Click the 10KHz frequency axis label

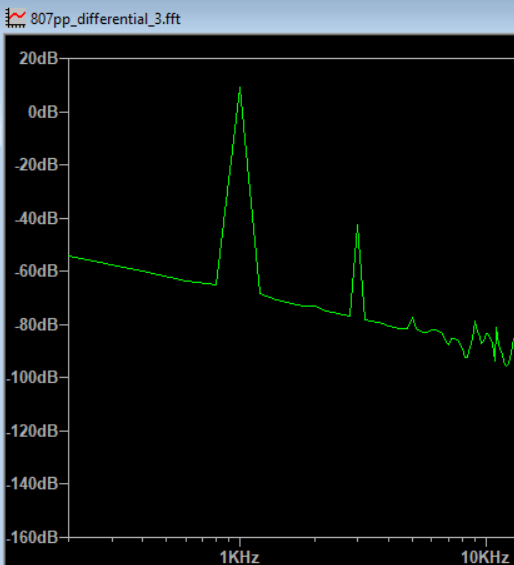(485, 557)
